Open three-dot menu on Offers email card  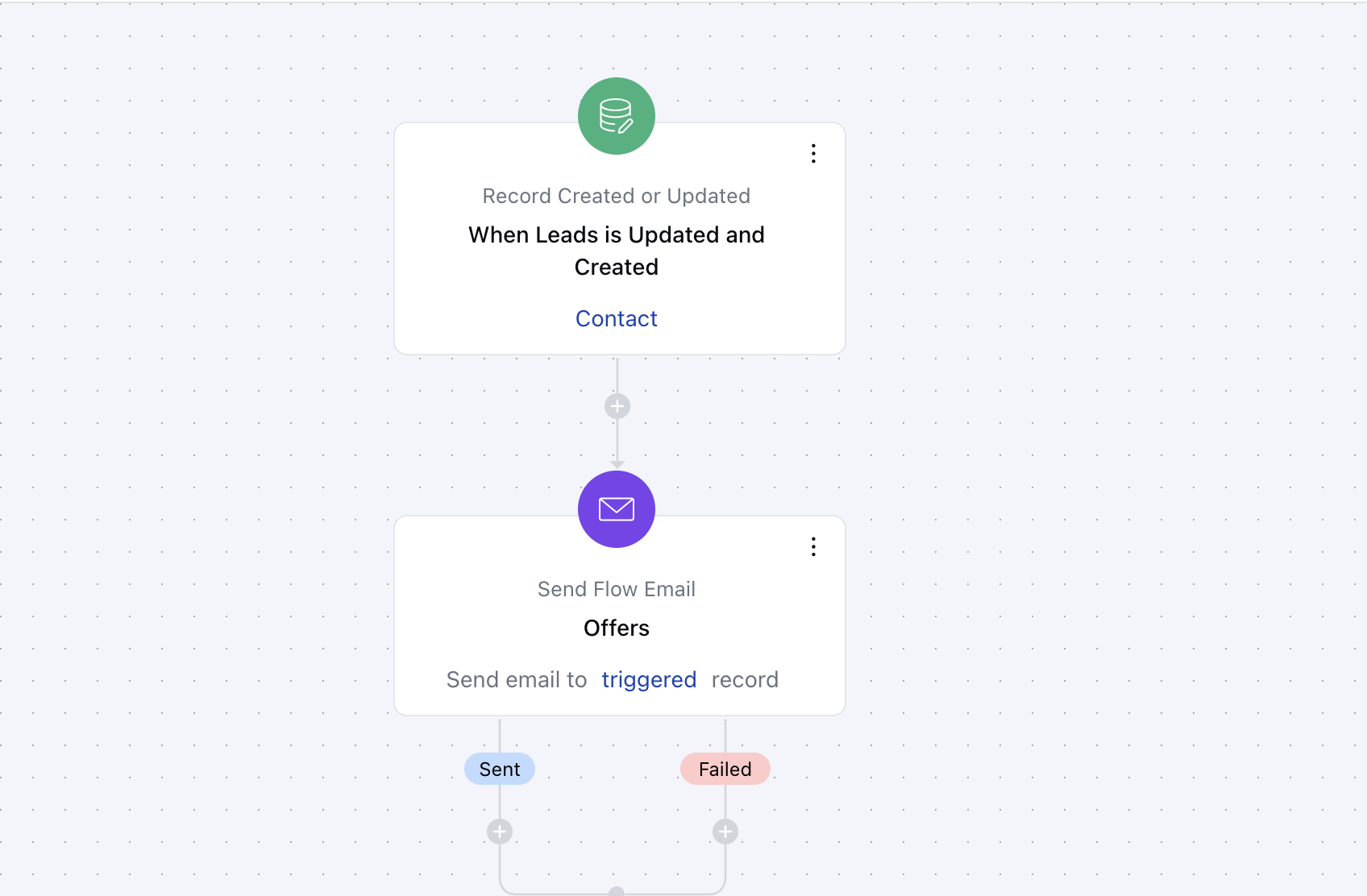[813, 547]
